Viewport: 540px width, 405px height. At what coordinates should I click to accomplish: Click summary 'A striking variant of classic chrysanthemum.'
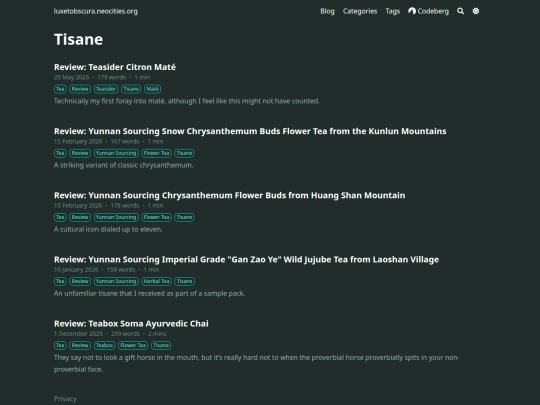(123, 165)
